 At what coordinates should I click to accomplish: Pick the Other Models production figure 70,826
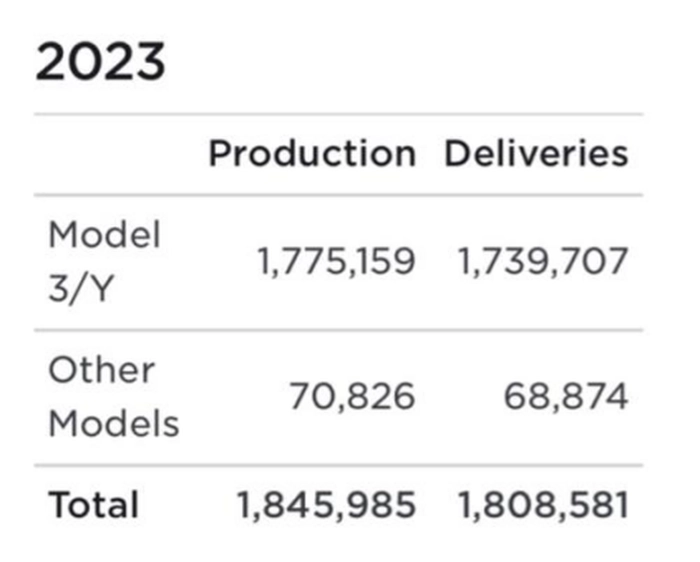[352, 397]
